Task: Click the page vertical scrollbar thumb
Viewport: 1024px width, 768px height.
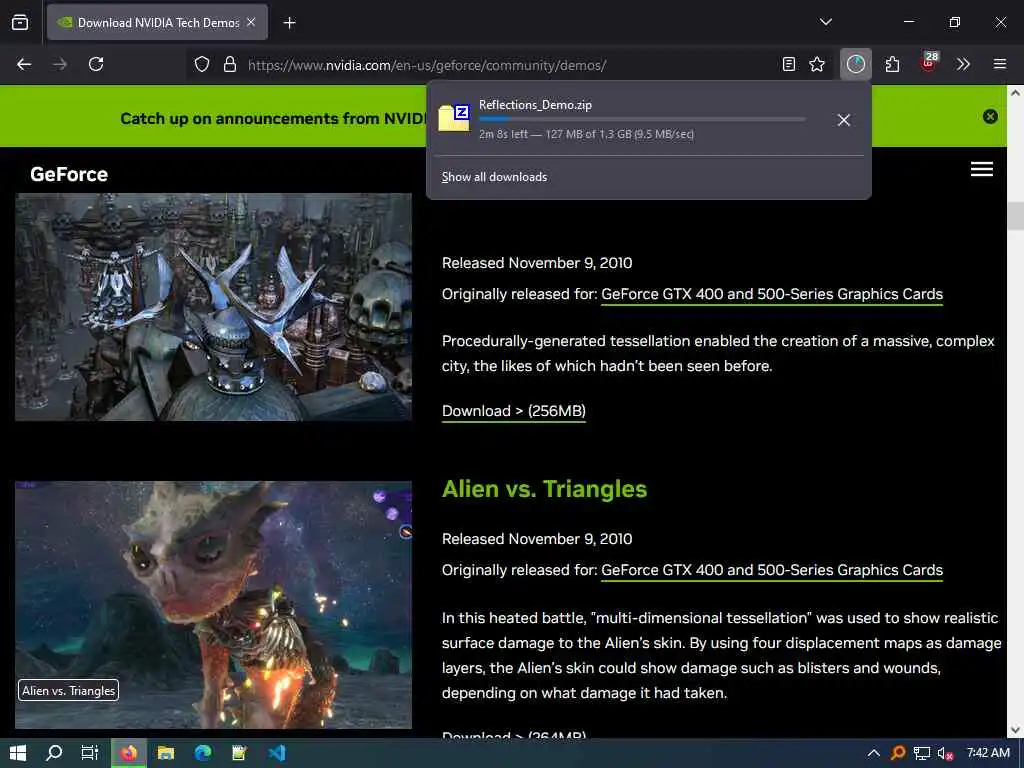Action: (1015, 216)
